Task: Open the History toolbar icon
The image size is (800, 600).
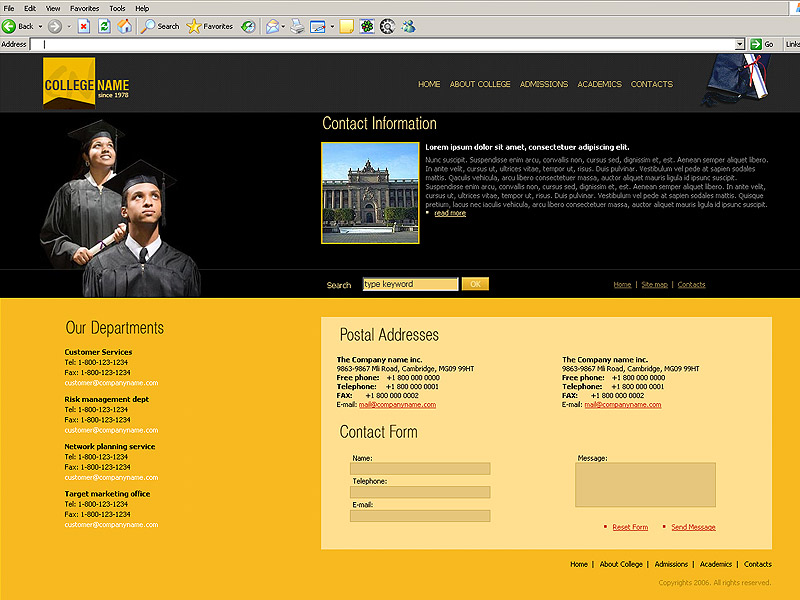Action: [x=248, y=26]
